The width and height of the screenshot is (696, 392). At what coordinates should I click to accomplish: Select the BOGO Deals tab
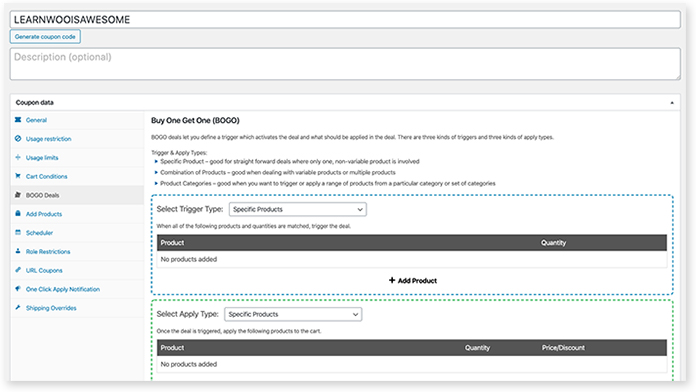pos(77,195)
